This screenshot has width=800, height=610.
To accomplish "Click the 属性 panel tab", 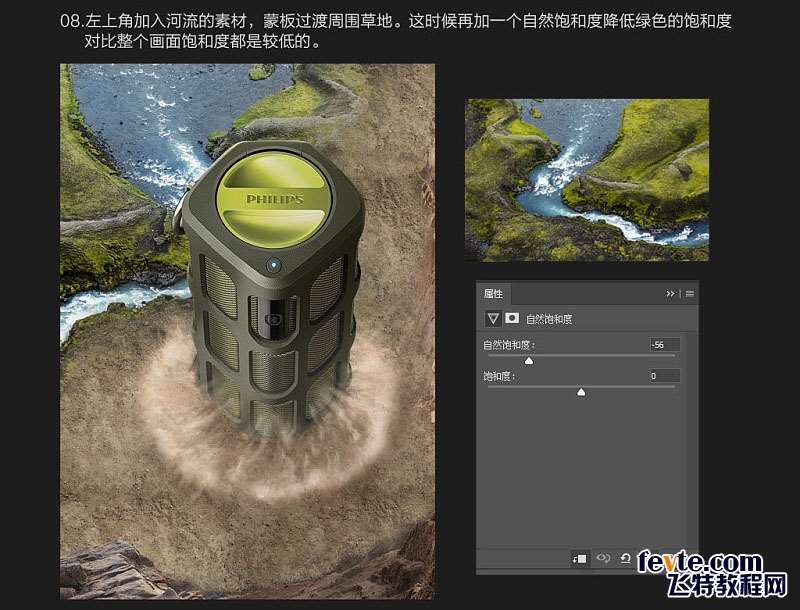I will 493,293.
